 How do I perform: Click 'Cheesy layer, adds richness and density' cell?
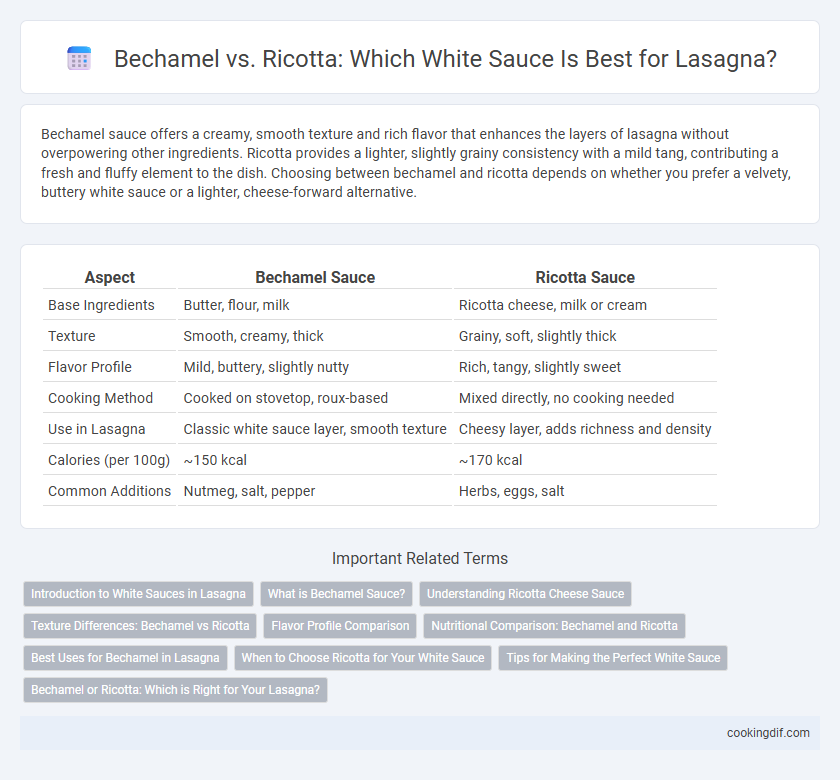point(585,429)
